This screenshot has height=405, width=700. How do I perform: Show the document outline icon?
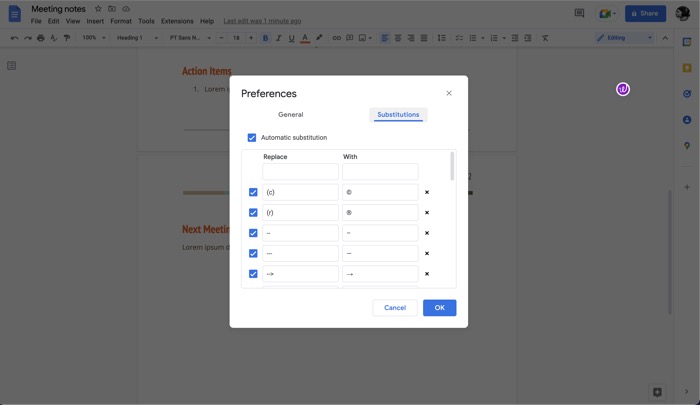[12, 66]
